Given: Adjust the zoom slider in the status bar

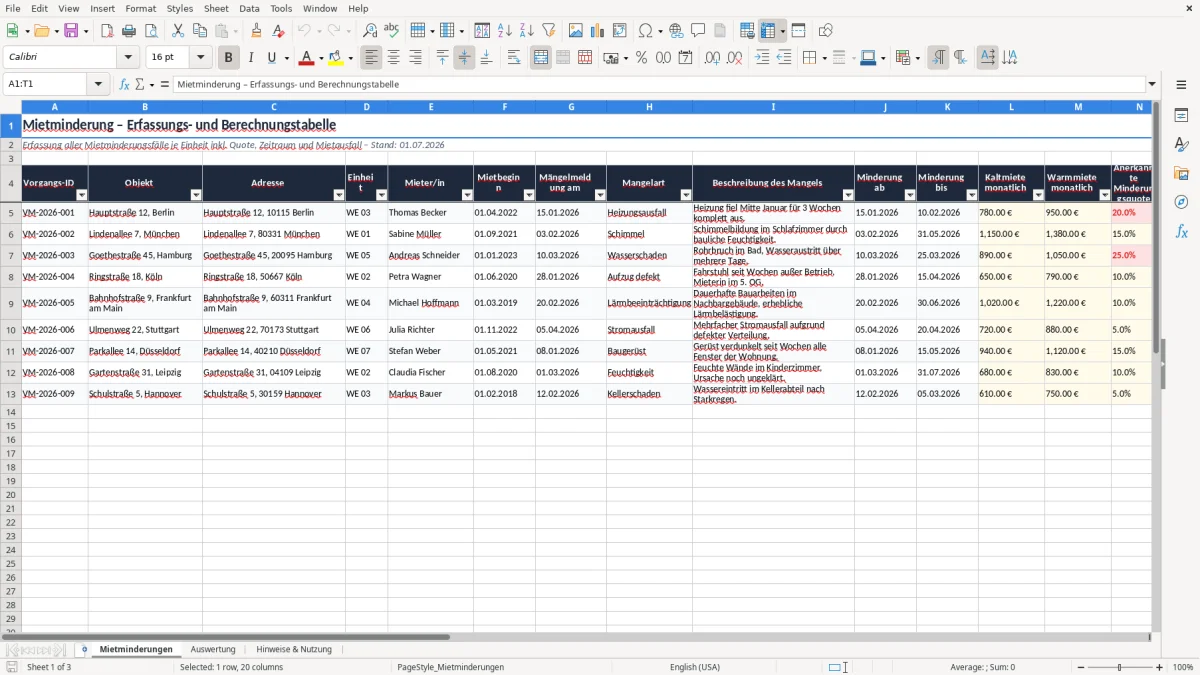Looking at the screenshot, I should pos(1119,667).
